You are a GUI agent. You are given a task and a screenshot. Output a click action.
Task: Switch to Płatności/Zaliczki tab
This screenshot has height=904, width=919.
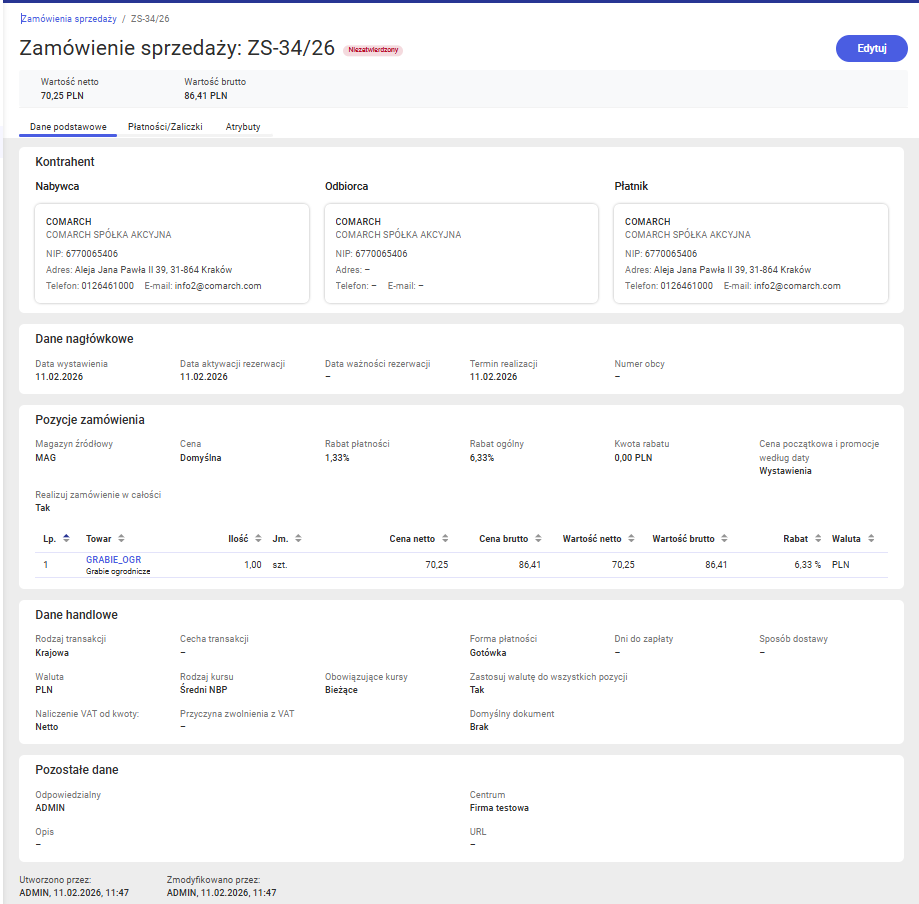(165, 127)
